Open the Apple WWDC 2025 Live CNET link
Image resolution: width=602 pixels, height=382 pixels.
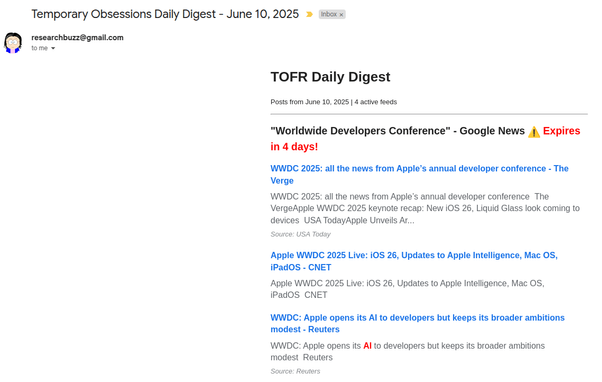click(x=414, y=261)
